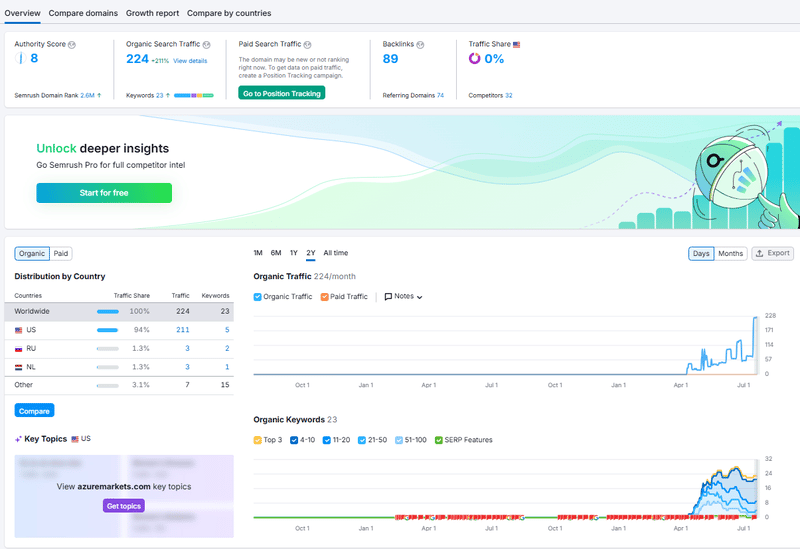Click the Semrush Domain Rank up arrow
This screenshot has width=800, height=549.
click(99, 95)
